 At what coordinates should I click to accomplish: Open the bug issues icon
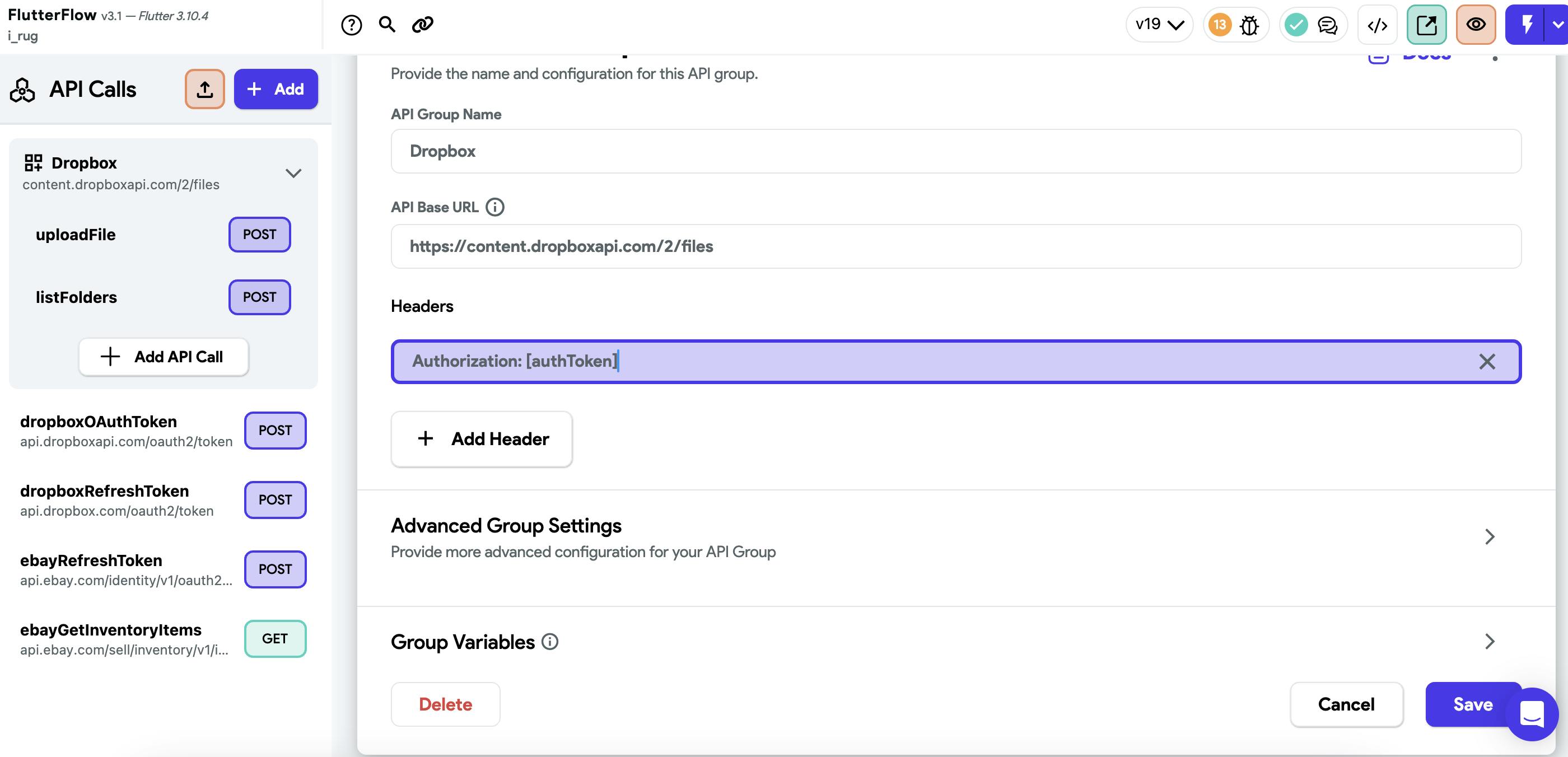[1249, 25]
